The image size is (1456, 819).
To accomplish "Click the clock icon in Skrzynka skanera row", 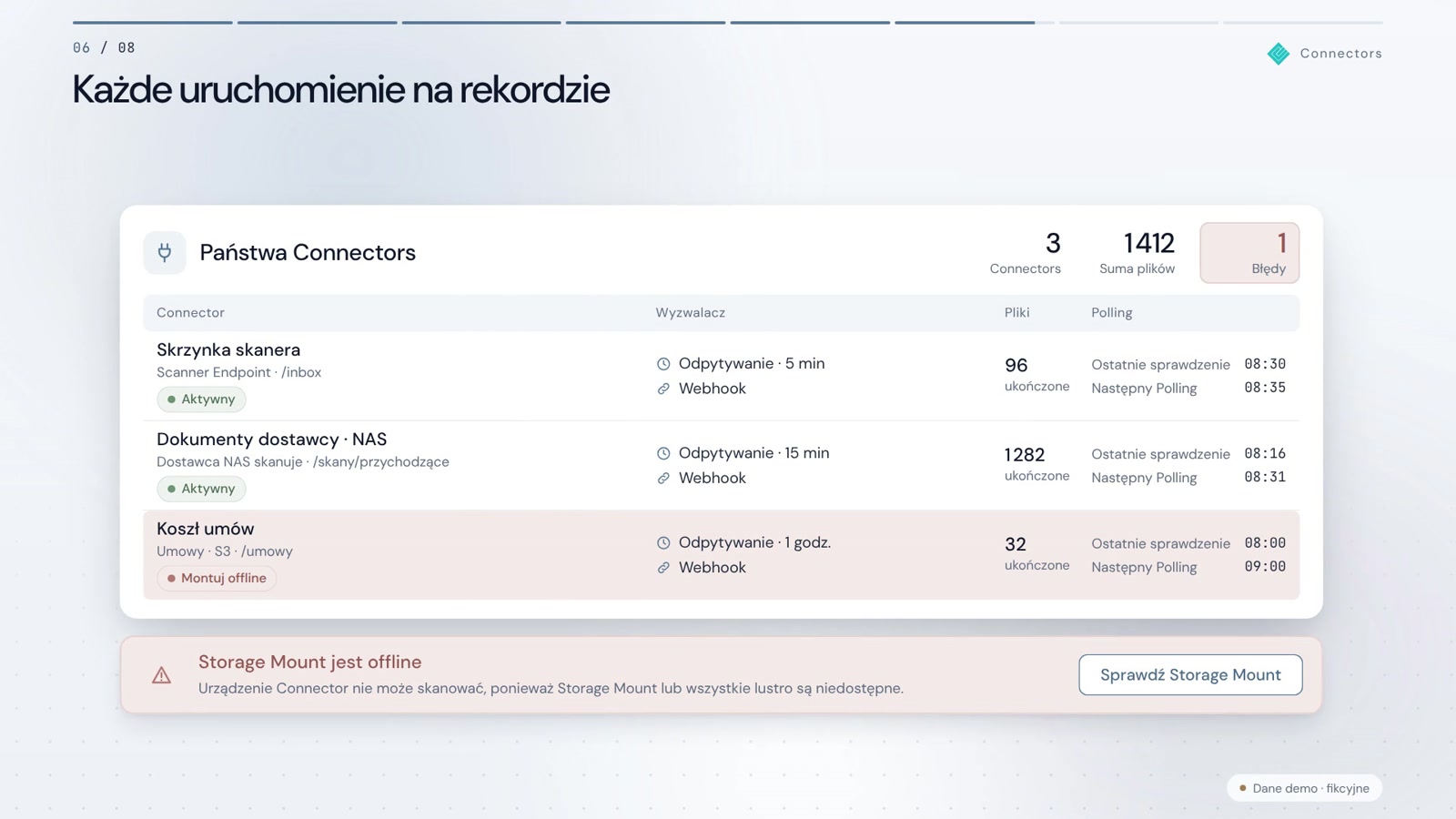I will click(x=663, y=364).
